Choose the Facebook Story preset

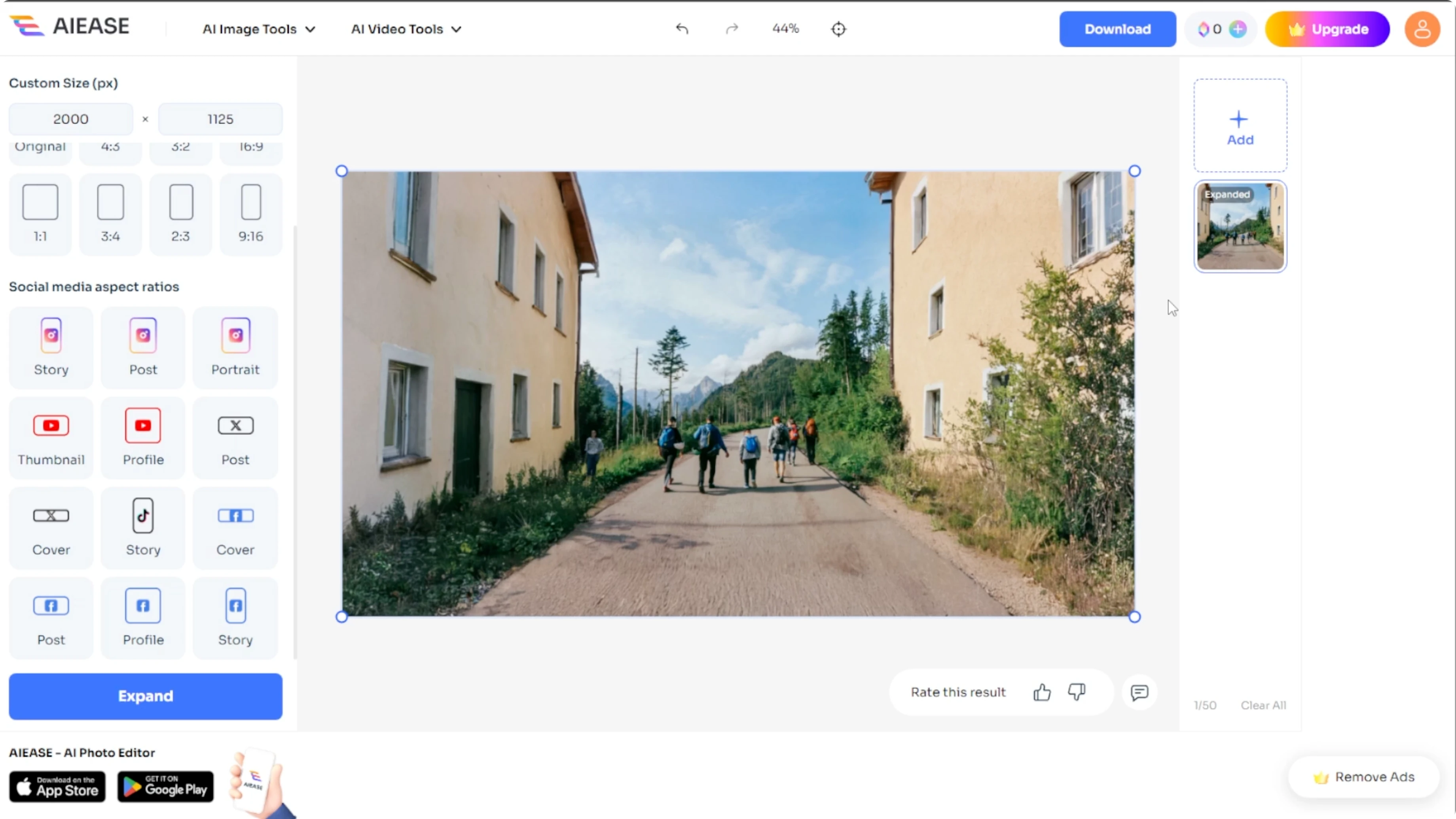click(x=235, y=618)
